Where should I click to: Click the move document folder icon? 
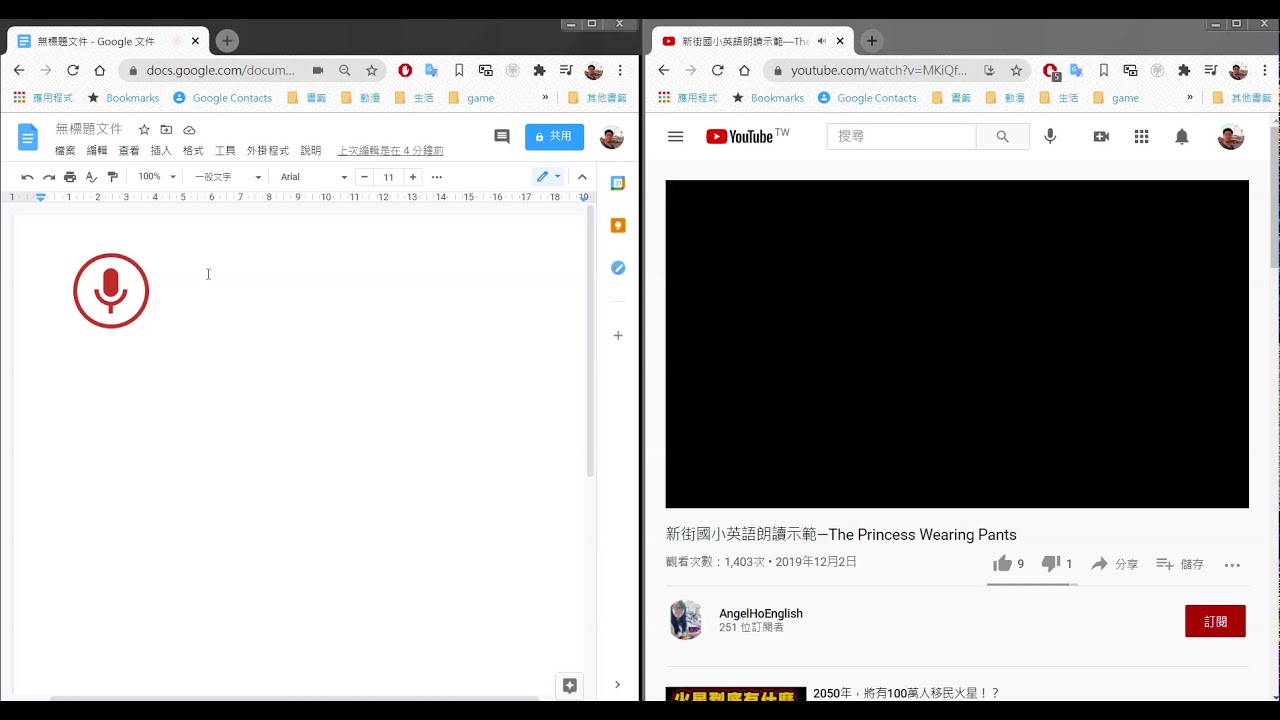click(x=166, y=130)
